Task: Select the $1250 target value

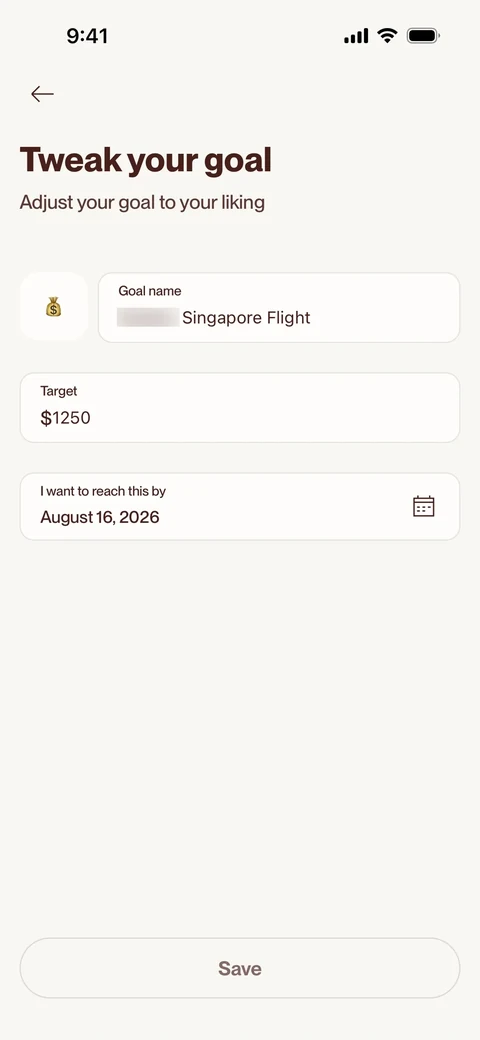Action: tap(66, 418)
